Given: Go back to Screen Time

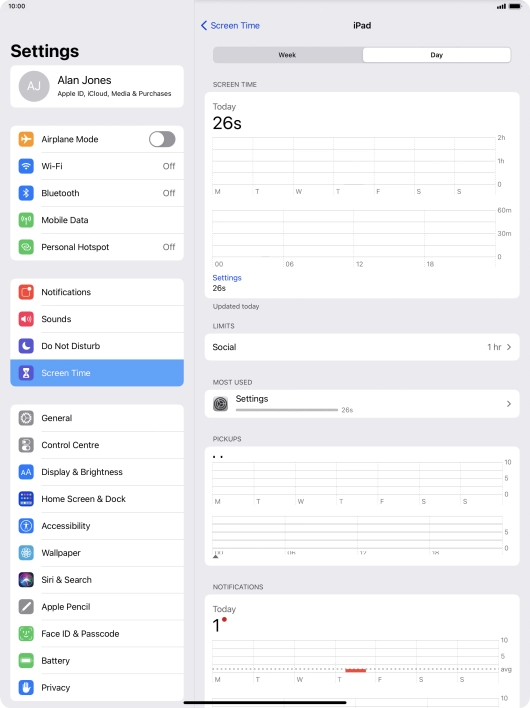Looking at the screenshot, I should pos(230,26).
